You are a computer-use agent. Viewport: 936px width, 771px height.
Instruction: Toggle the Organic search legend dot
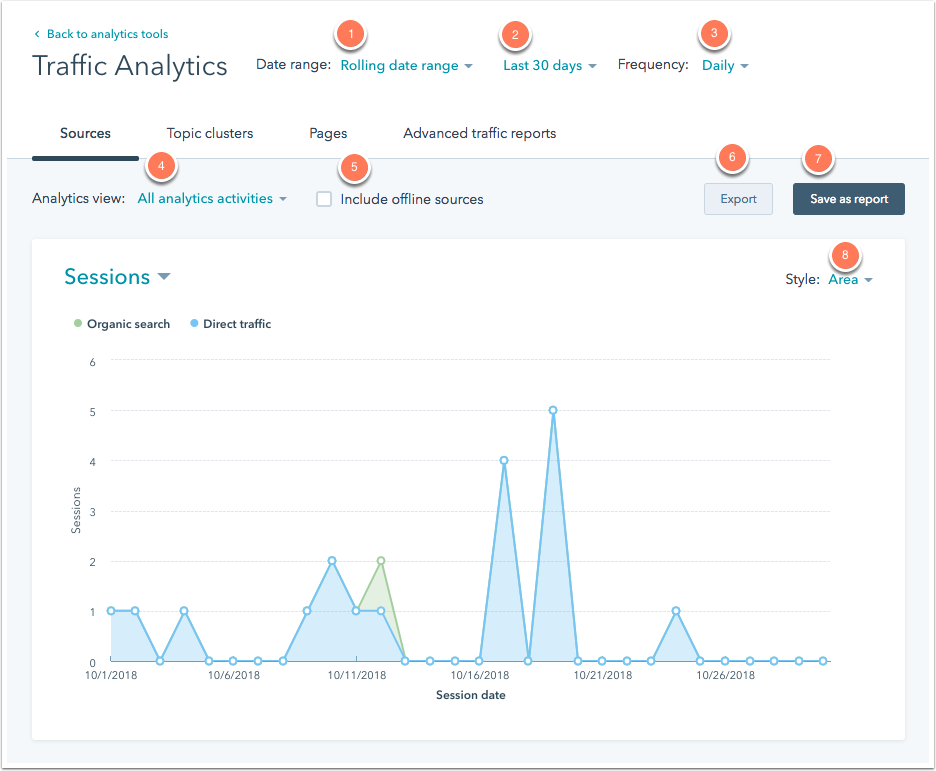pyautogui.click(x=78, y=324)
